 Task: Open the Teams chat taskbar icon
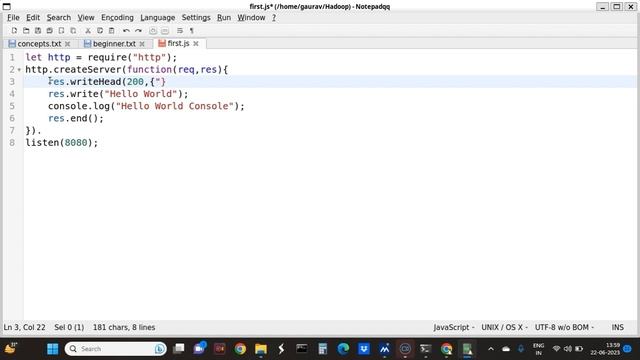[200, 349]
